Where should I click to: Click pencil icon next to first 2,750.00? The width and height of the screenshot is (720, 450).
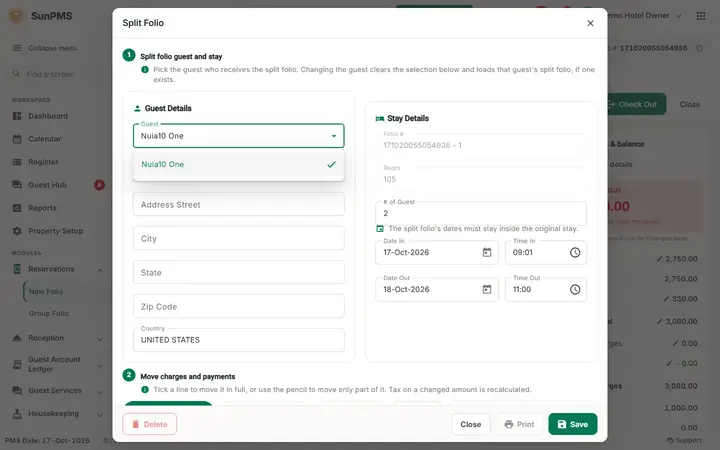coord(659,259)
